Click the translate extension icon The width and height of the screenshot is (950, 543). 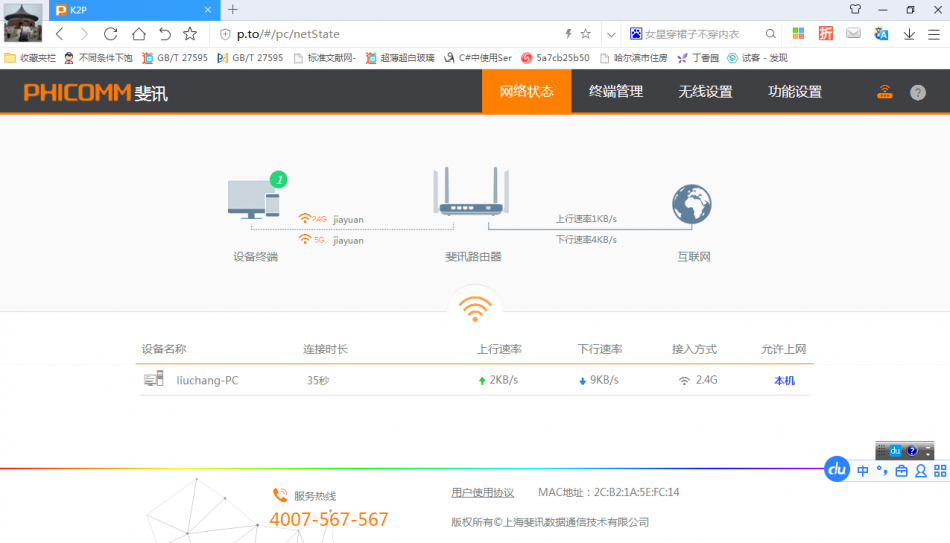point(882,34)
